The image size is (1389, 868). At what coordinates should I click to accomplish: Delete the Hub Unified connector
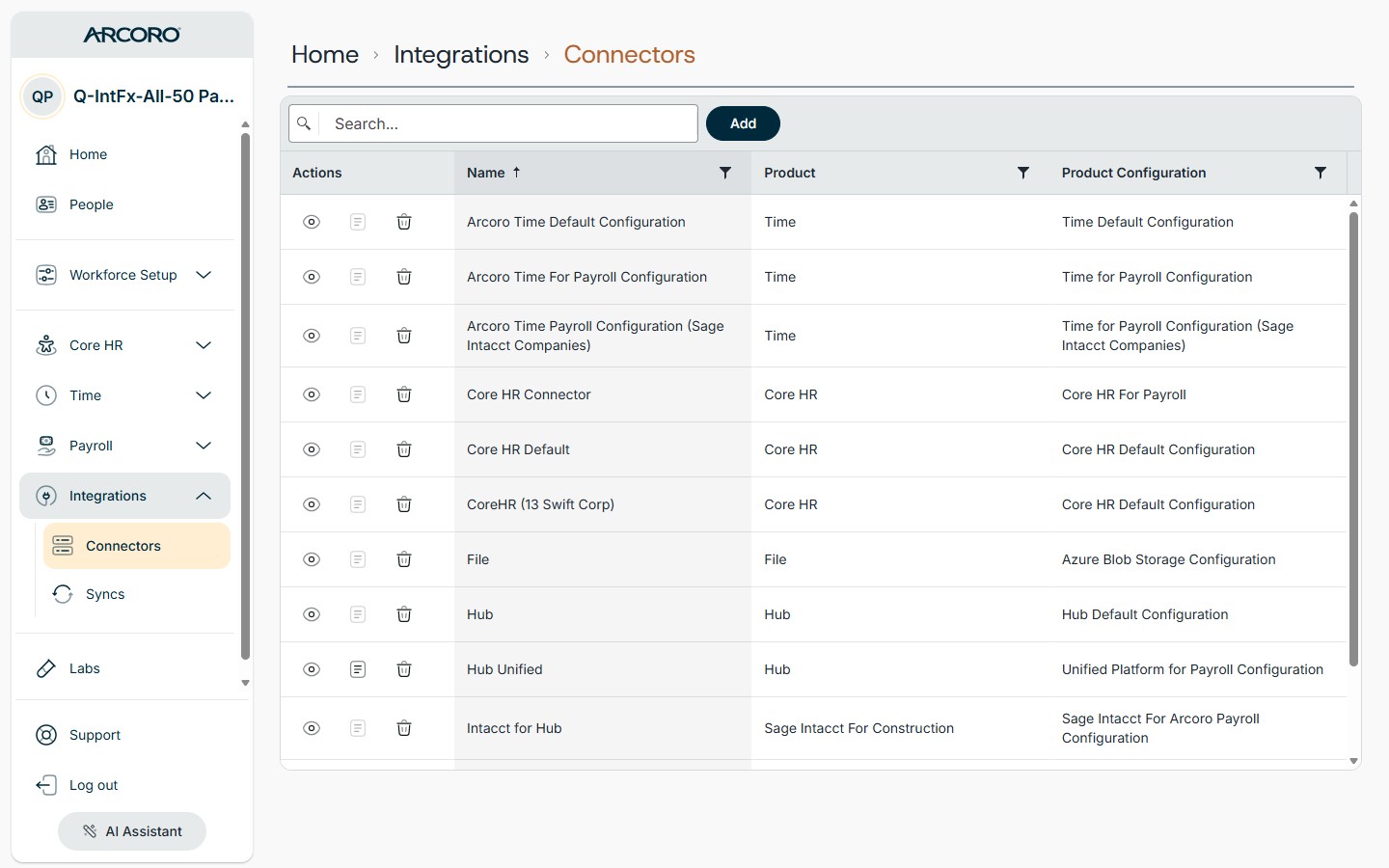(404, 669)
